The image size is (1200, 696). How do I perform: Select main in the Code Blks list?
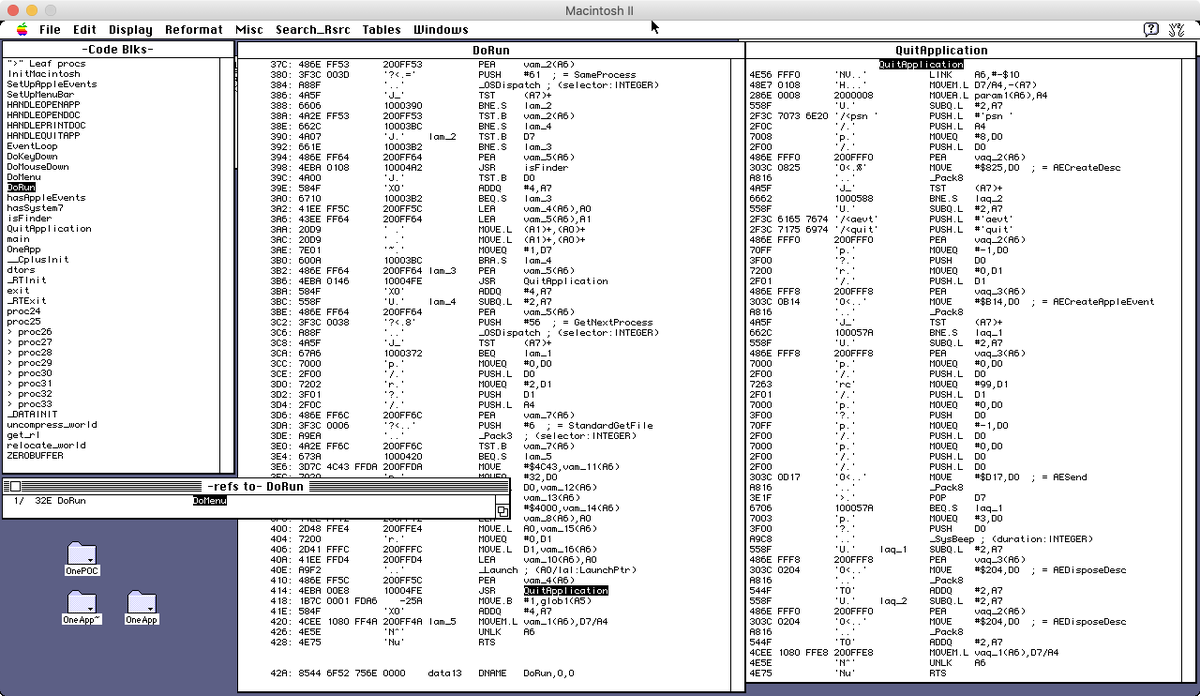[18, 239]
